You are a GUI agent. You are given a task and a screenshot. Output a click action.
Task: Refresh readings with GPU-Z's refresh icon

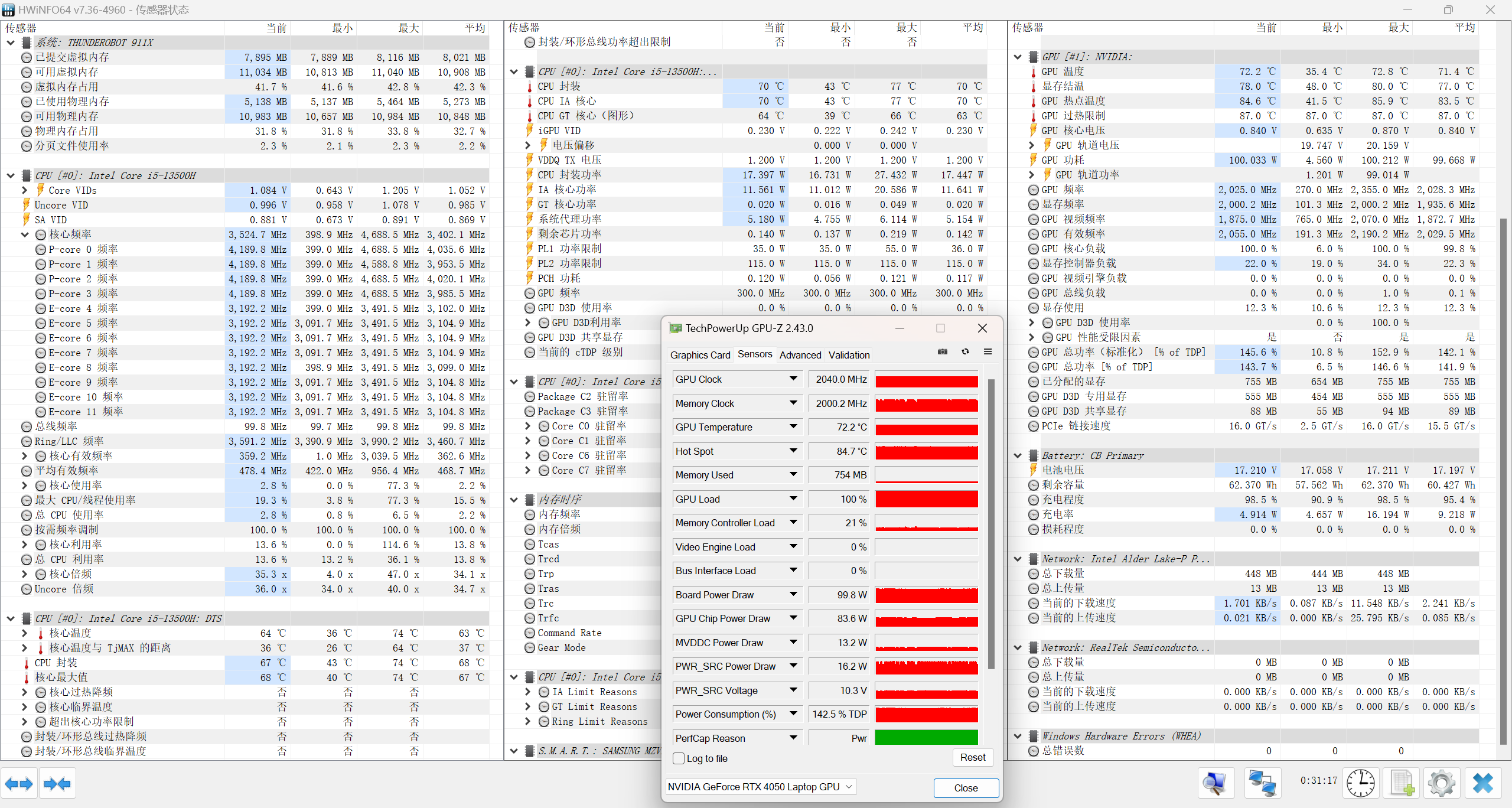click(x=965, y=351)
